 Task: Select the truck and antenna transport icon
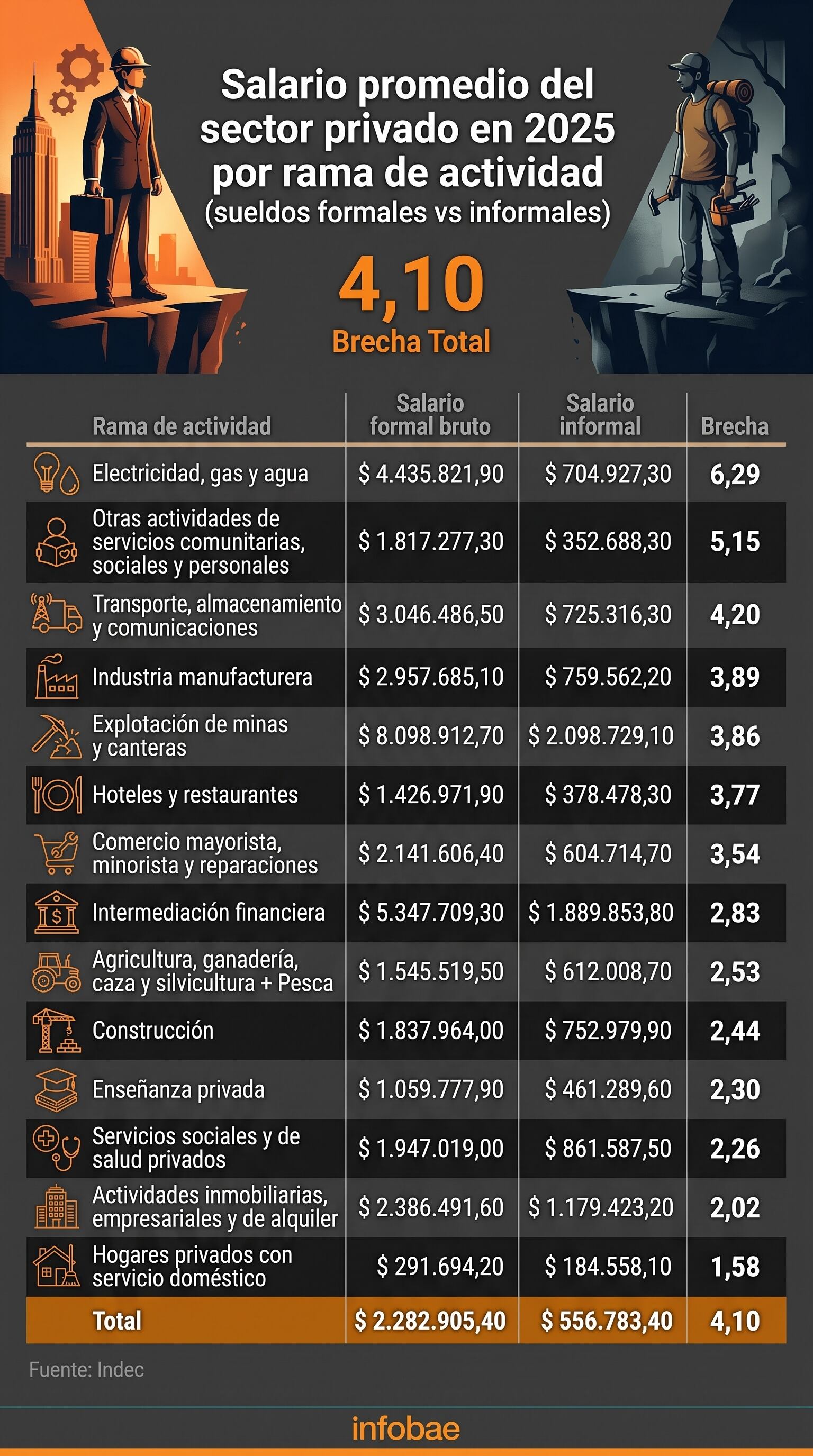point(56,613)
